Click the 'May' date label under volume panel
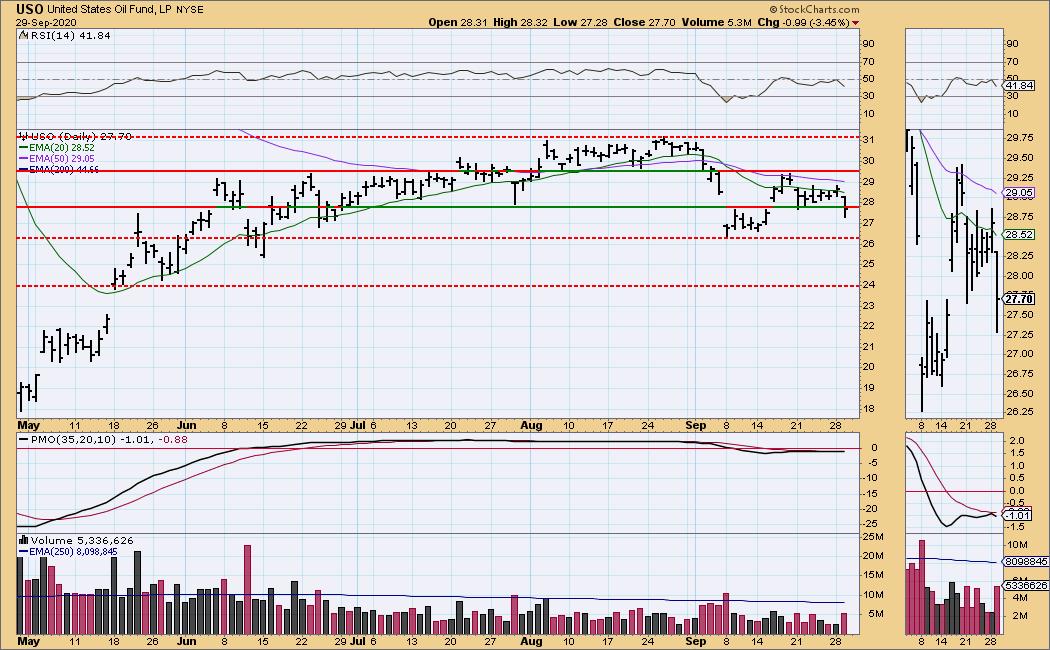 point(28,641)
